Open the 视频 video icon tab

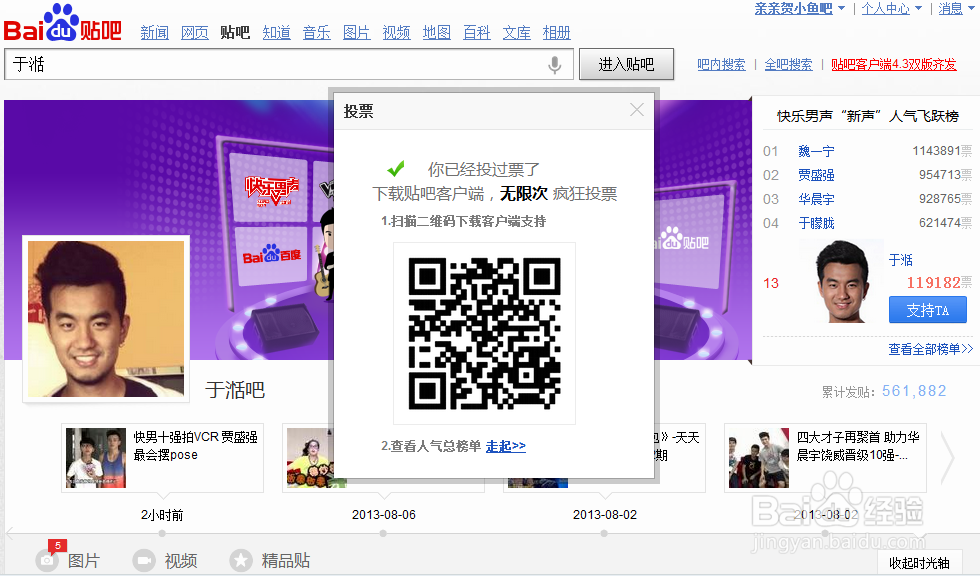164,560
